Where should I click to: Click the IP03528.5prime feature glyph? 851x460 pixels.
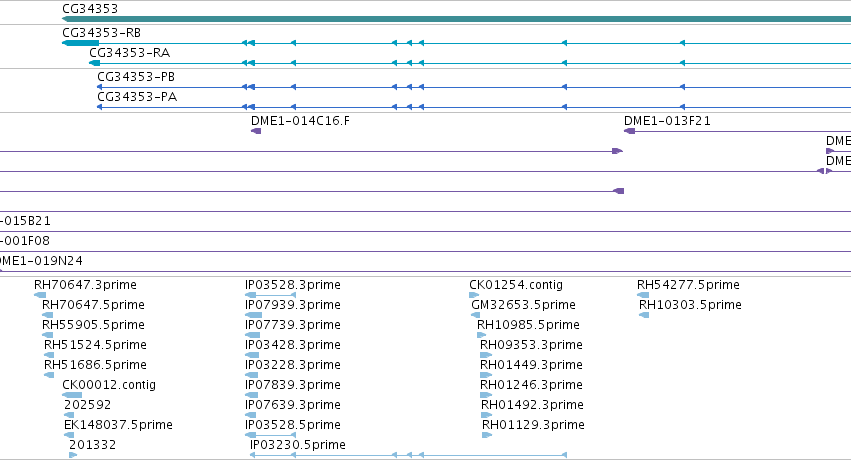point(270,435)
